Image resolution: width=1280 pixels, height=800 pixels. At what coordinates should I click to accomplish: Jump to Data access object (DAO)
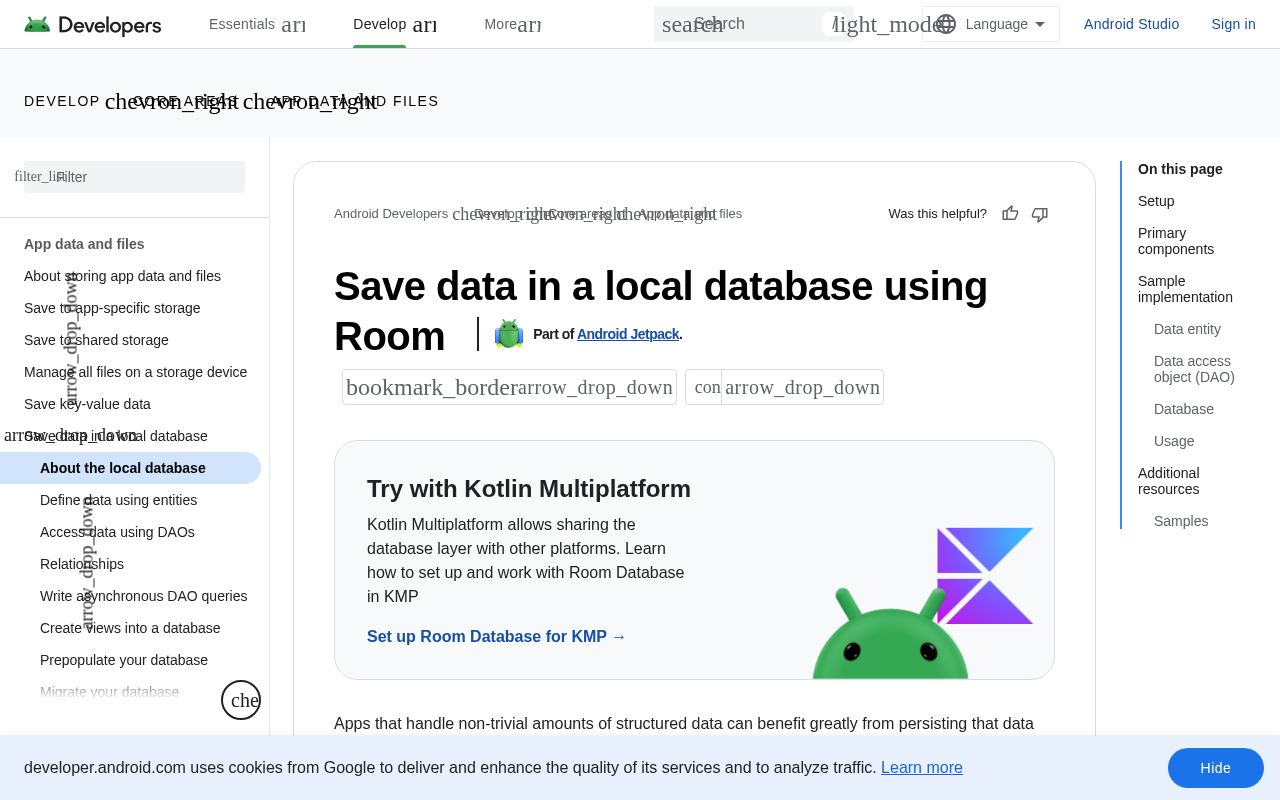click(1194, 369)
